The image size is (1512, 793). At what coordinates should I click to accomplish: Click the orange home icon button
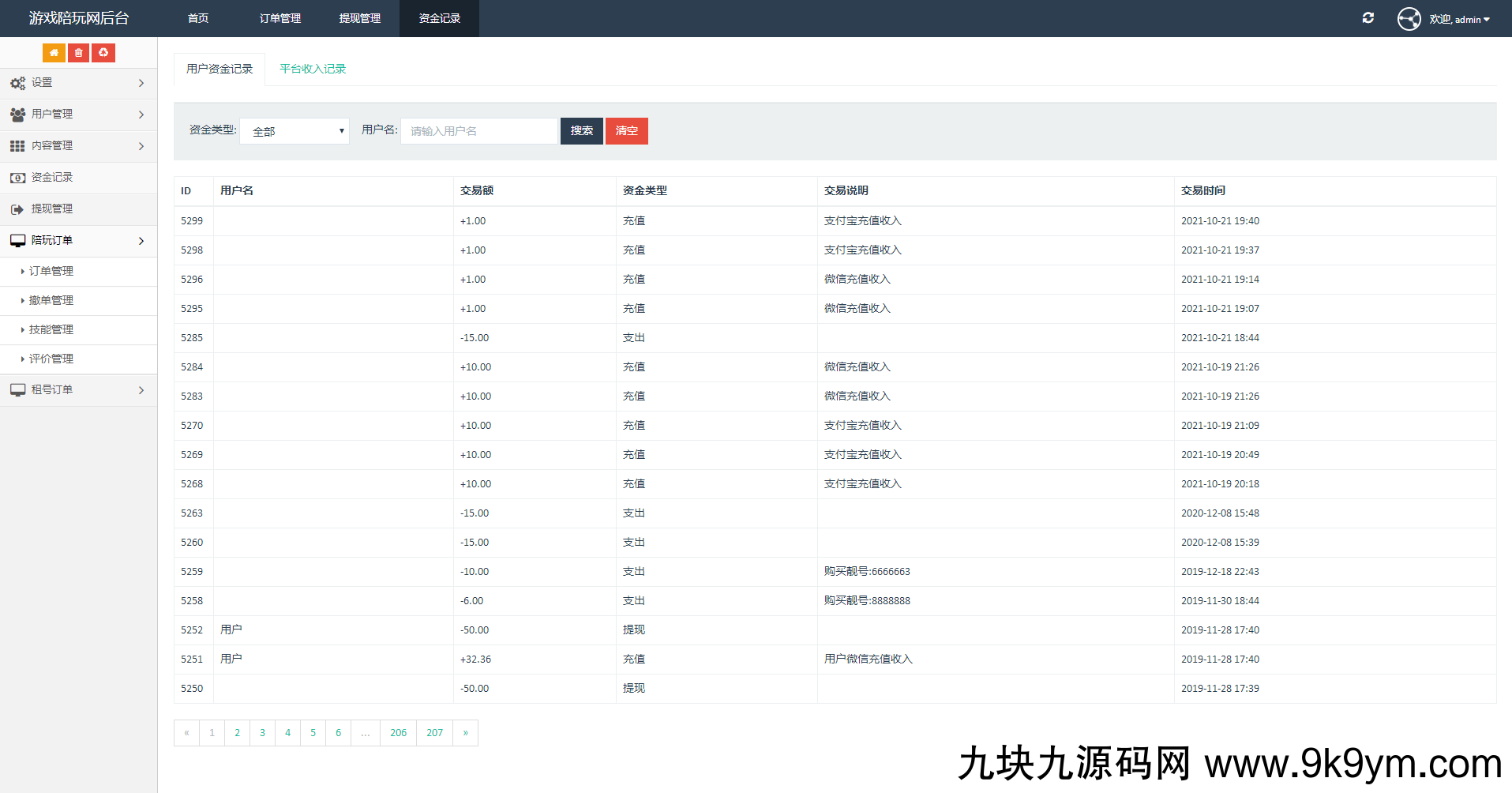54,53
